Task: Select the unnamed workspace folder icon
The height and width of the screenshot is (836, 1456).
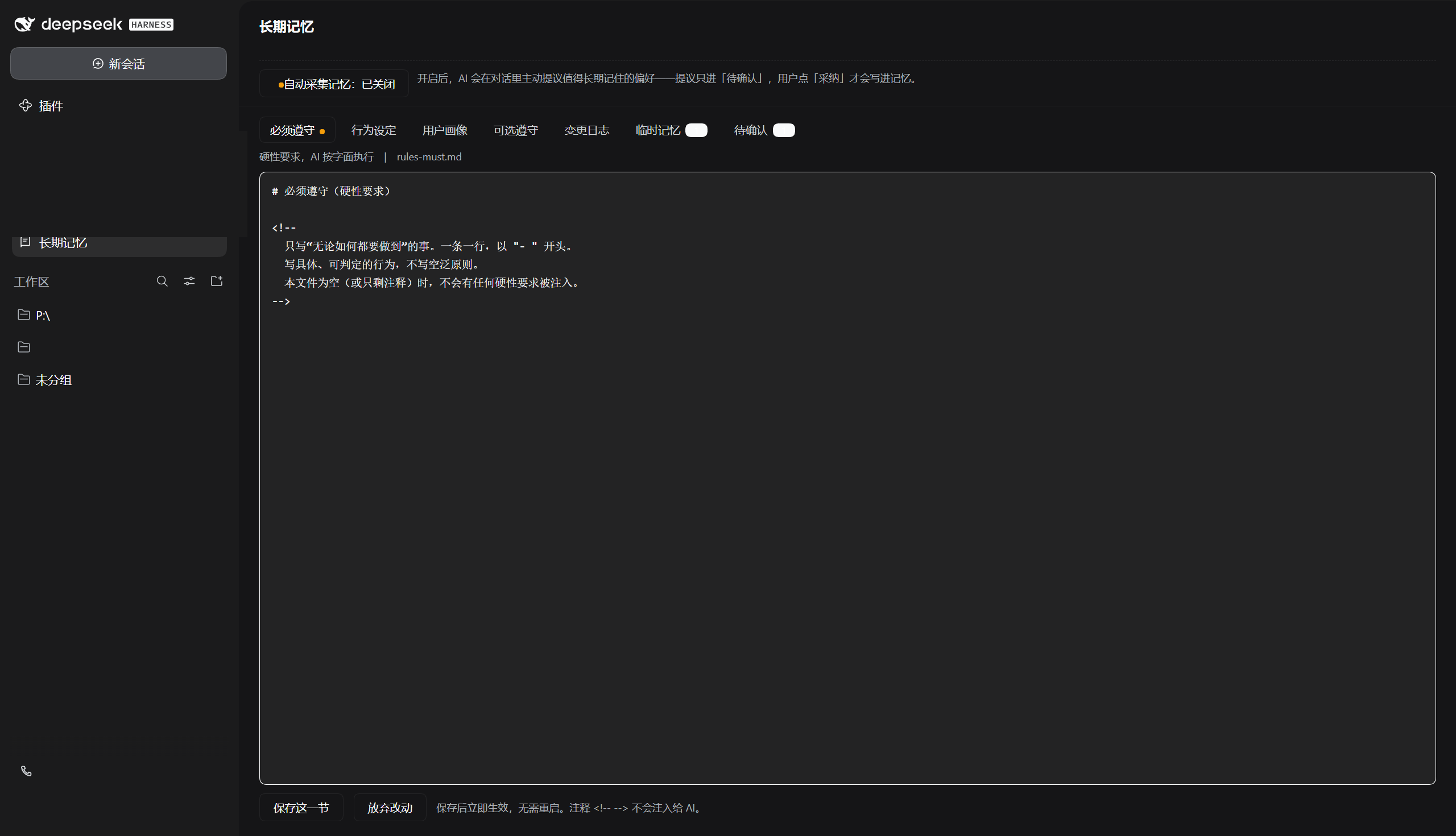Action: point(23,347)
